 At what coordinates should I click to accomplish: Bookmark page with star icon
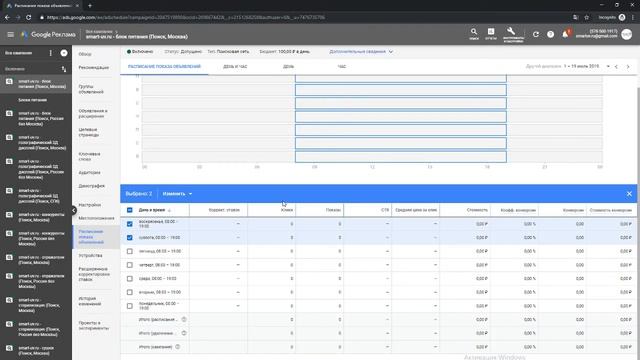pyautogui.click(x=587, y=18)
